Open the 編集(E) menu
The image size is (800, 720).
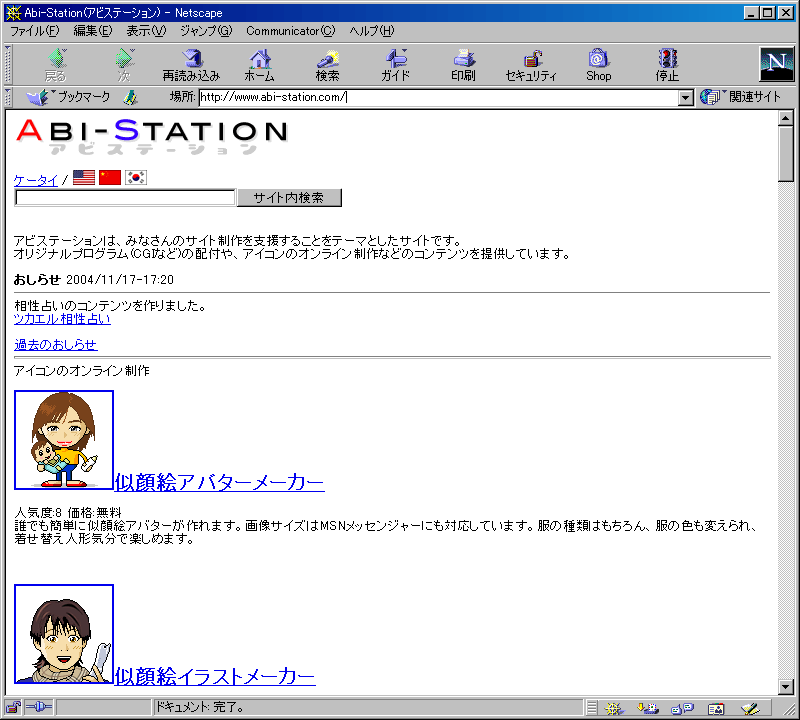click(x=92, y=31)
